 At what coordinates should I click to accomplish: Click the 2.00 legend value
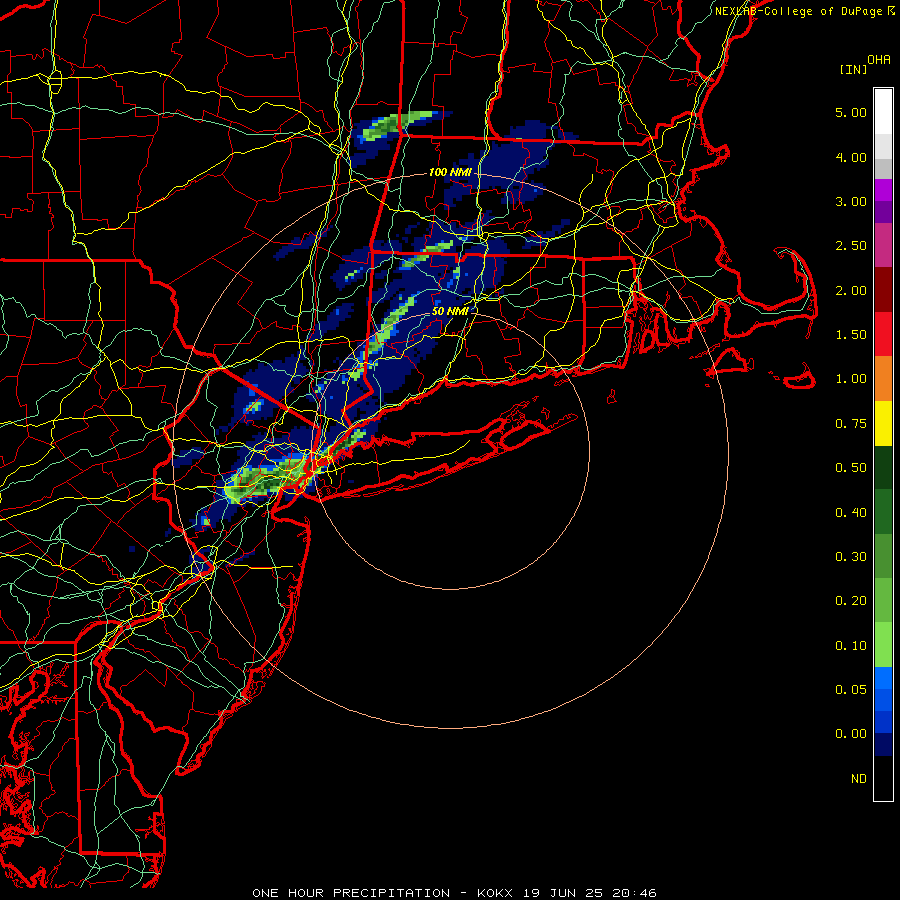click(x=851, y=290)
